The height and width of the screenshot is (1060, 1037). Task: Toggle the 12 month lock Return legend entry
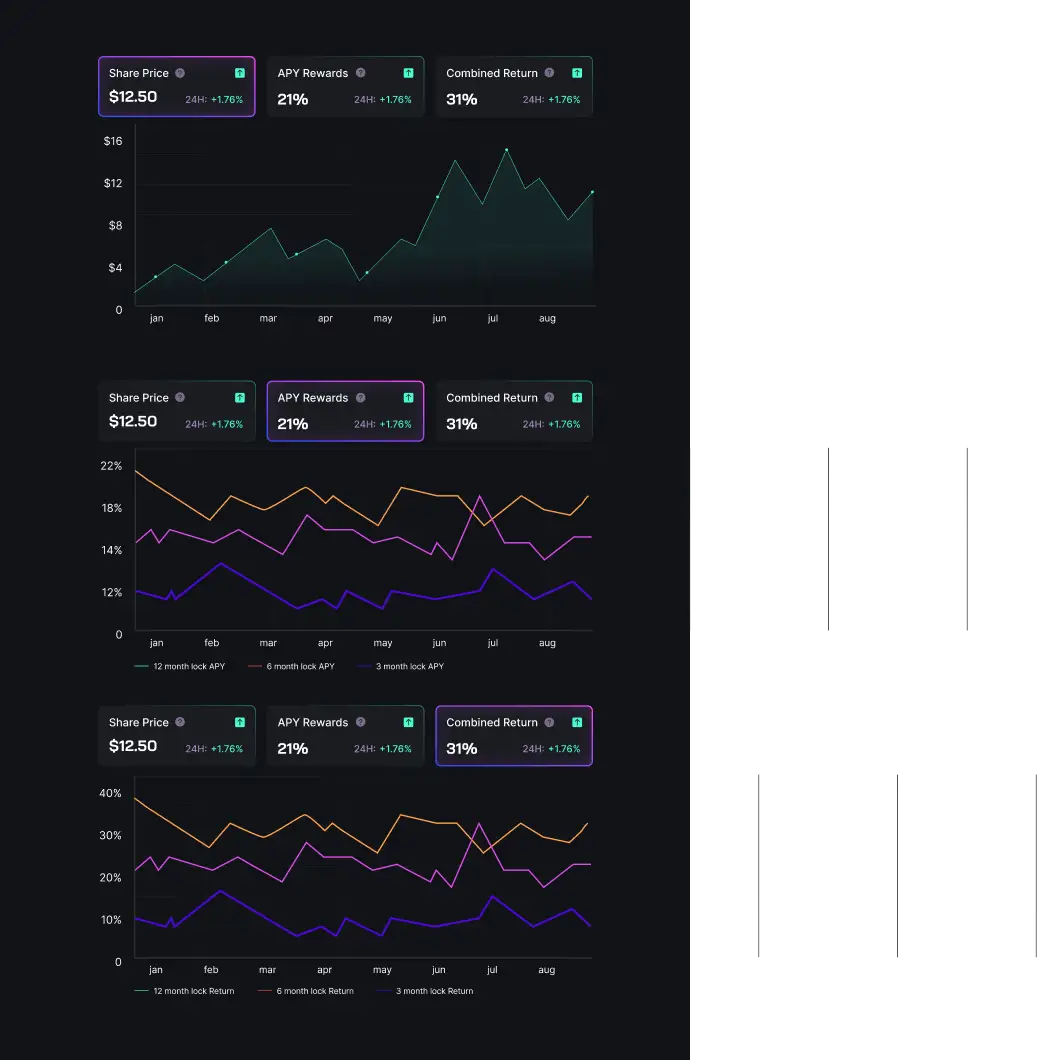tap(185, 991)
